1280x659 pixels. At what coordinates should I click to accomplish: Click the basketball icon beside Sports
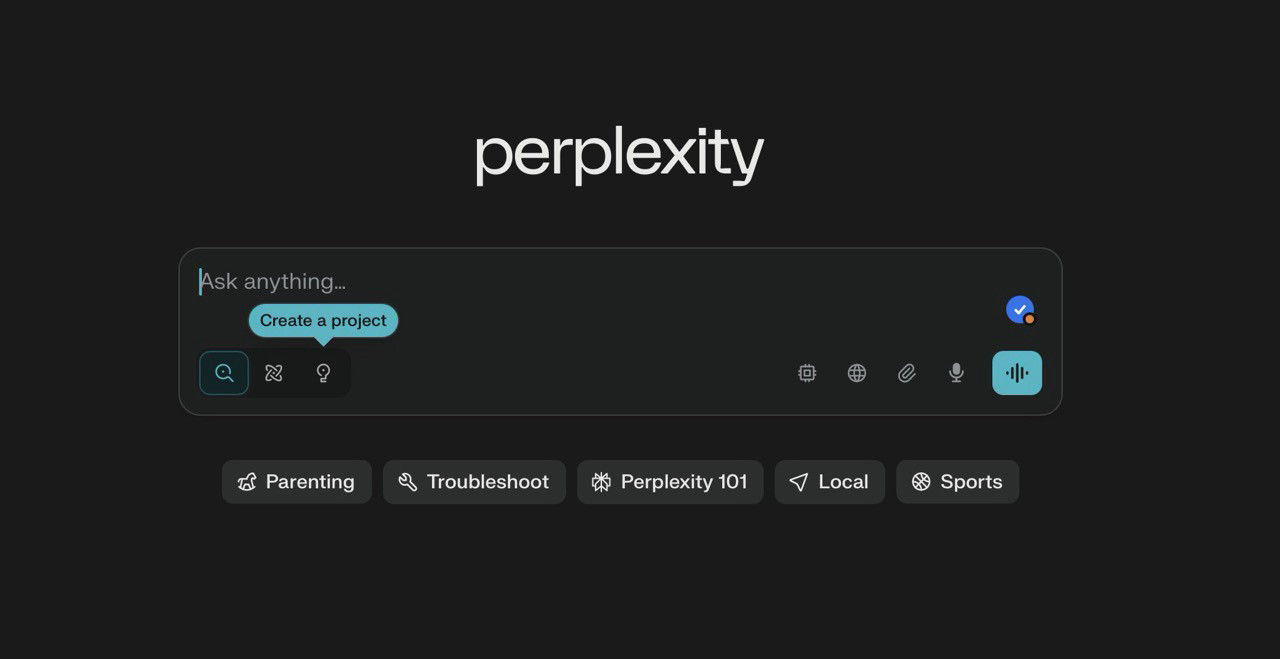tap(921, 482)
